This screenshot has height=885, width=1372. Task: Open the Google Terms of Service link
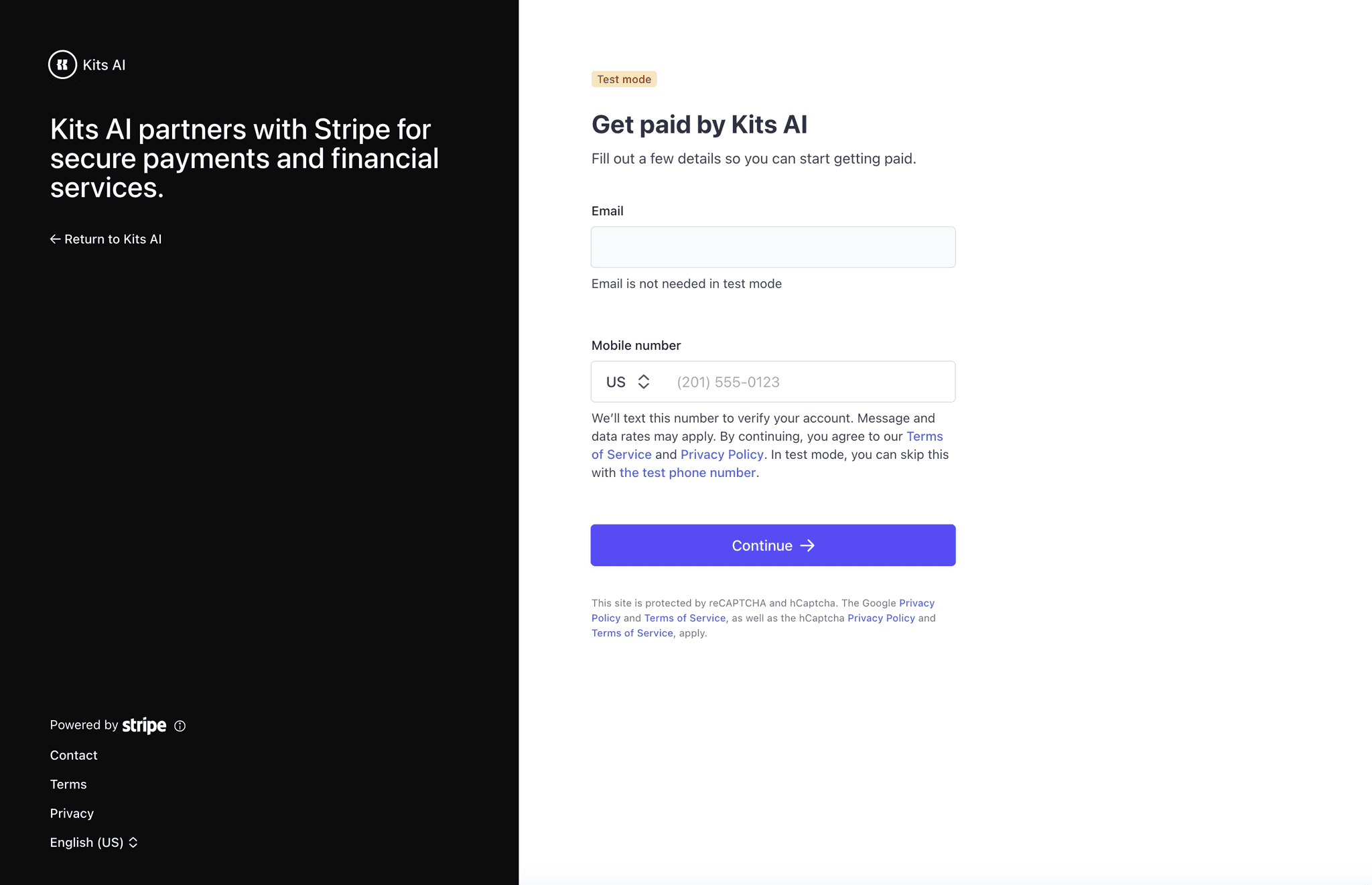(685, 618)
